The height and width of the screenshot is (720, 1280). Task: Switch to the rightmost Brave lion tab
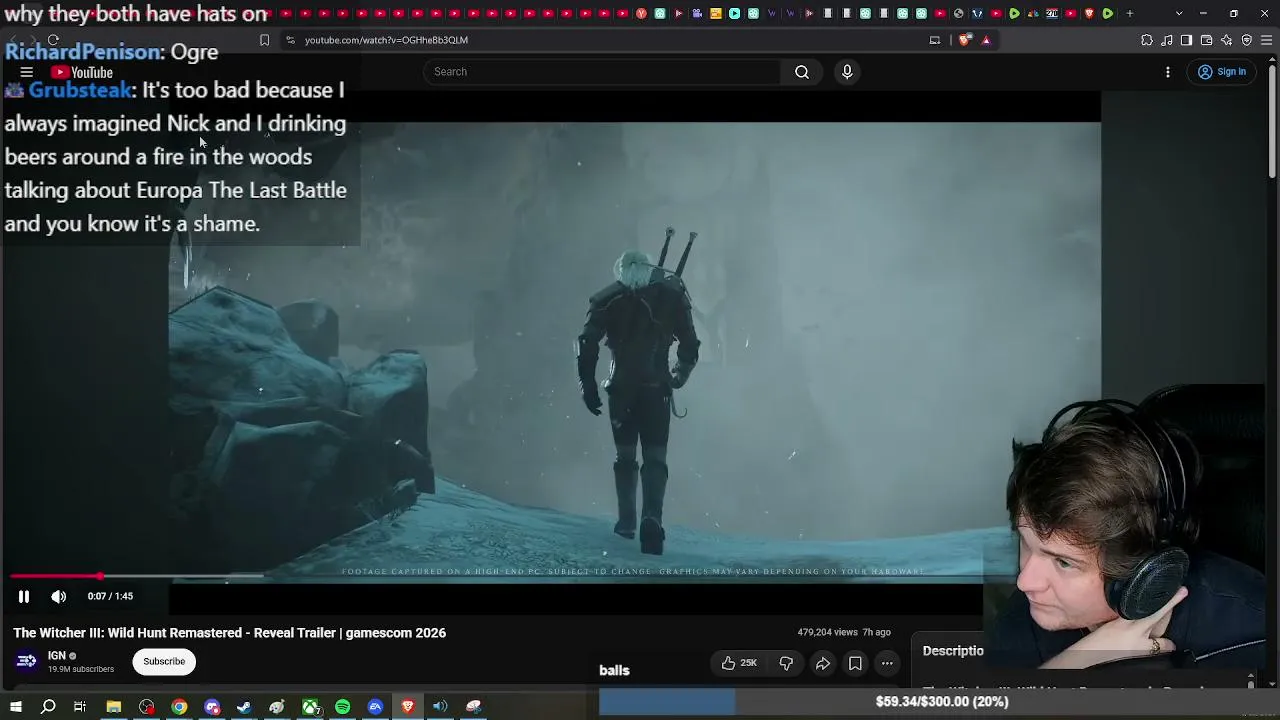[1089, 14]
